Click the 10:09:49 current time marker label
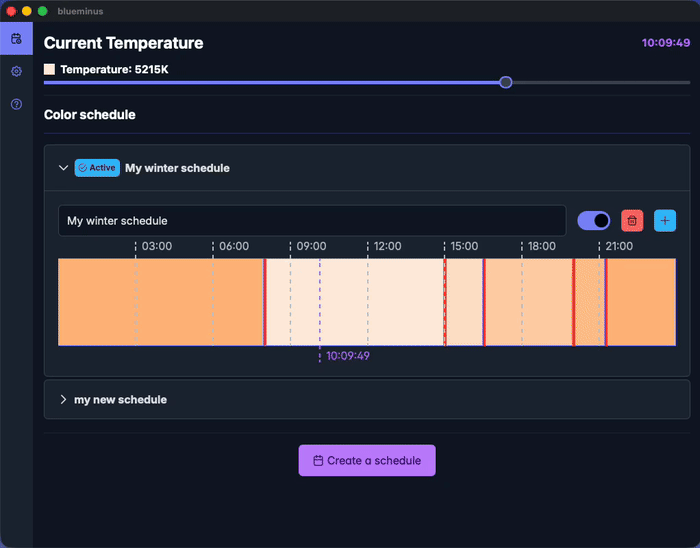700x548 pixels. [x=348, y=356]
